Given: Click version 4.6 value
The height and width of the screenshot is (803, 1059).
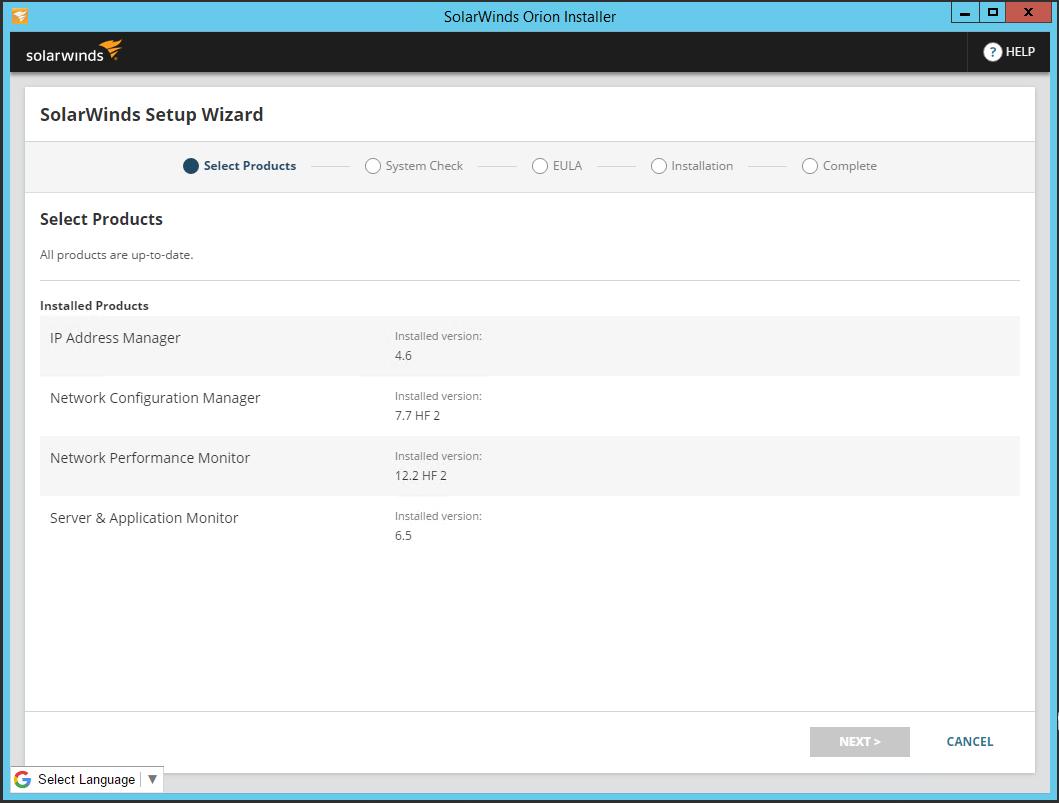Looking at the screenshot, I should pyautogui.click(x=403, y=356).
